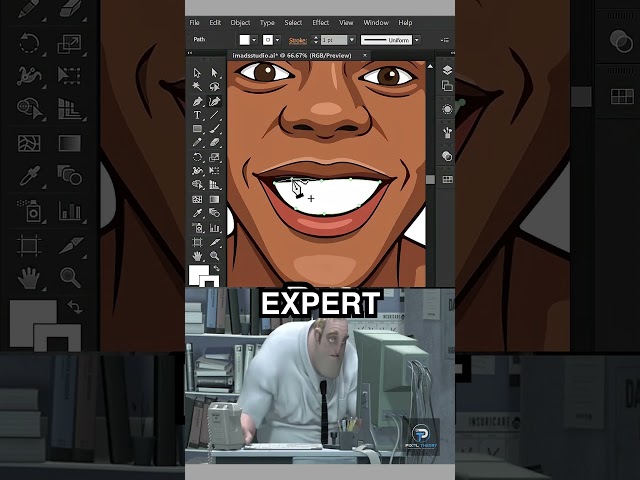Screen dimensions: 640x480
Task: Click the control bar fill color swatch
Action: pos(244,40)
